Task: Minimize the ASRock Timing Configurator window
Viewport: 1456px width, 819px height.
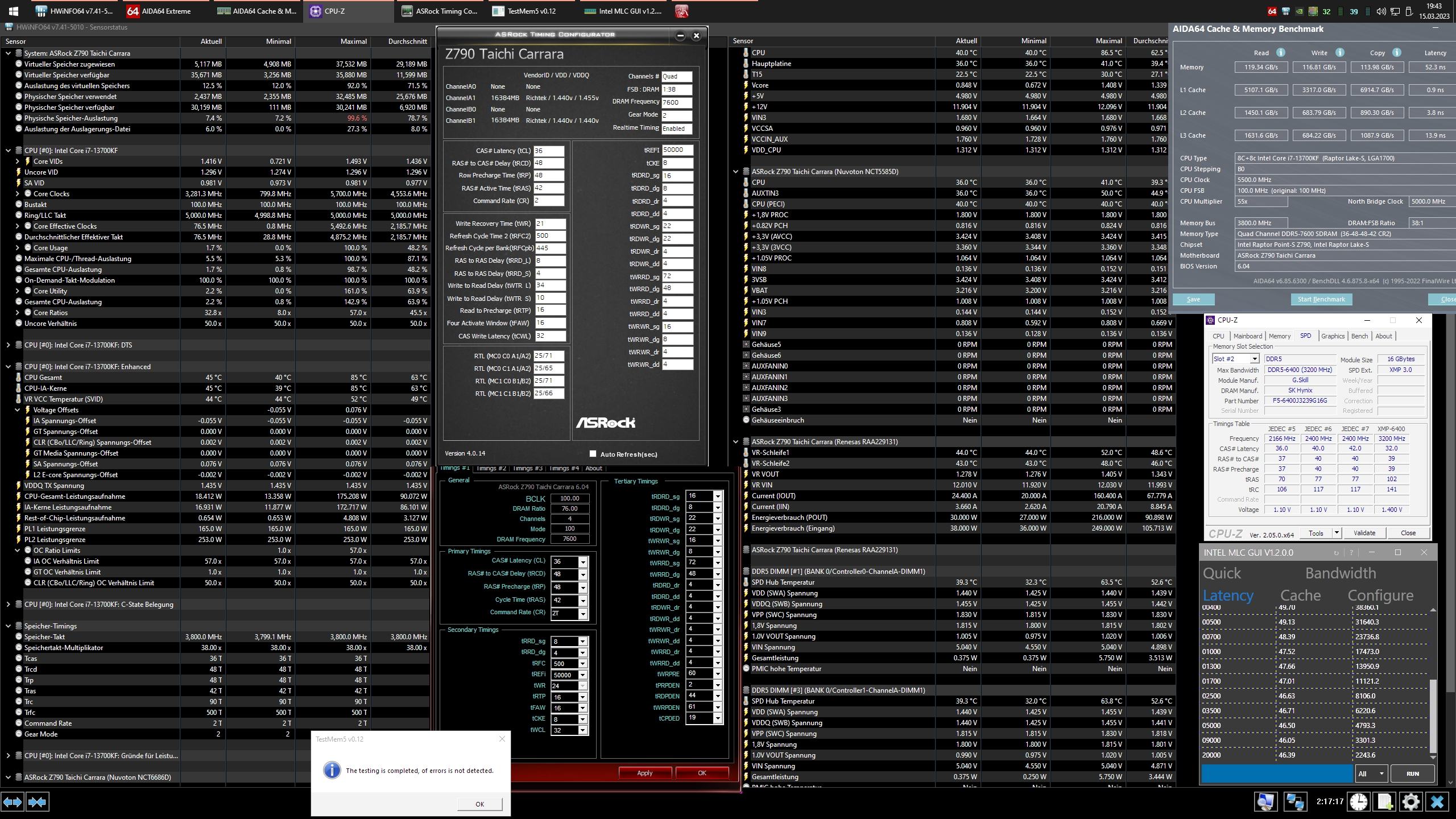Action: pos(680,36)
